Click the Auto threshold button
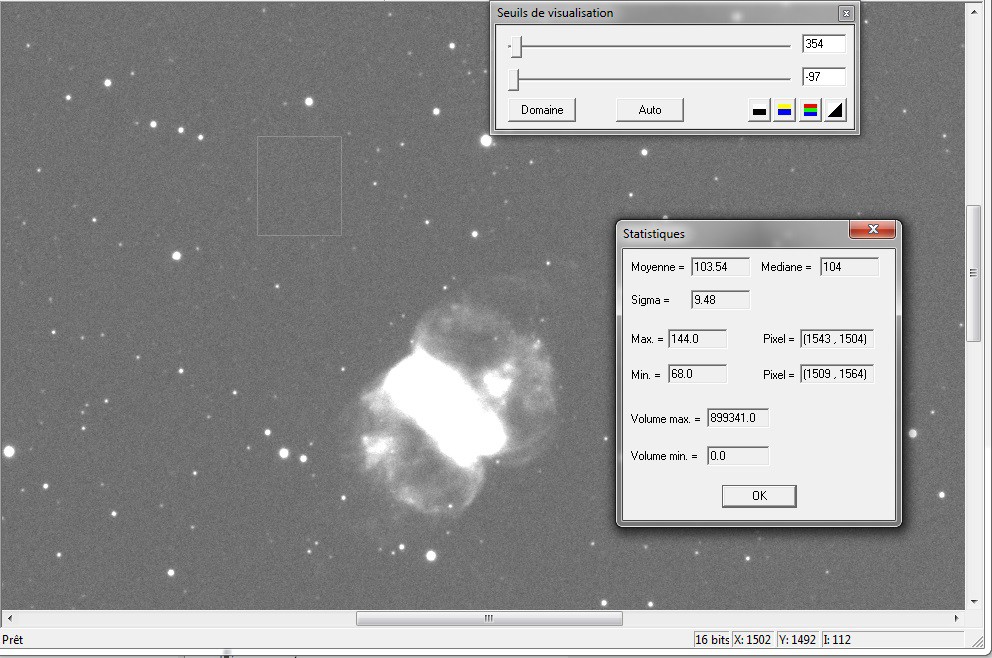This screenshot has width=992, height=658. [650, 110]
